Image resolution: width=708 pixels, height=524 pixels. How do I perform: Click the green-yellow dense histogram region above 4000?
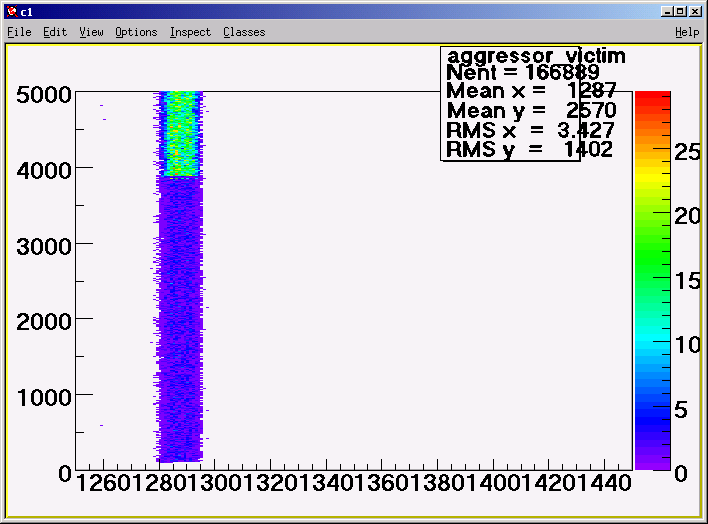(182, 133)
